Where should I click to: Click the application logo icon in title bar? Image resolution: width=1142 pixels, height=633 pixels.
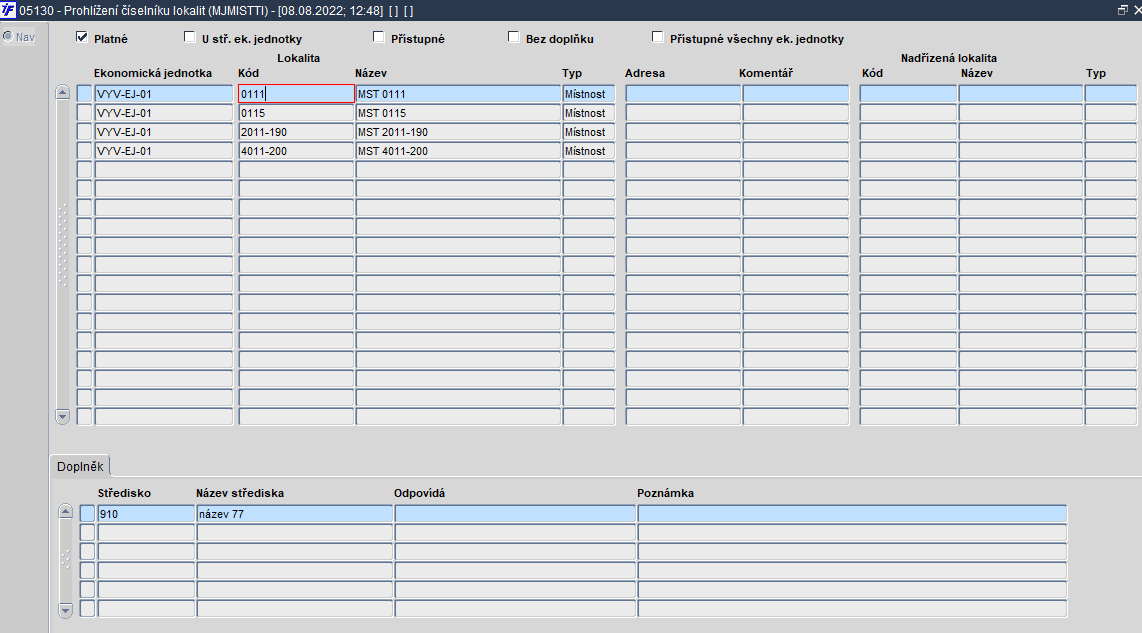[8, 10]
